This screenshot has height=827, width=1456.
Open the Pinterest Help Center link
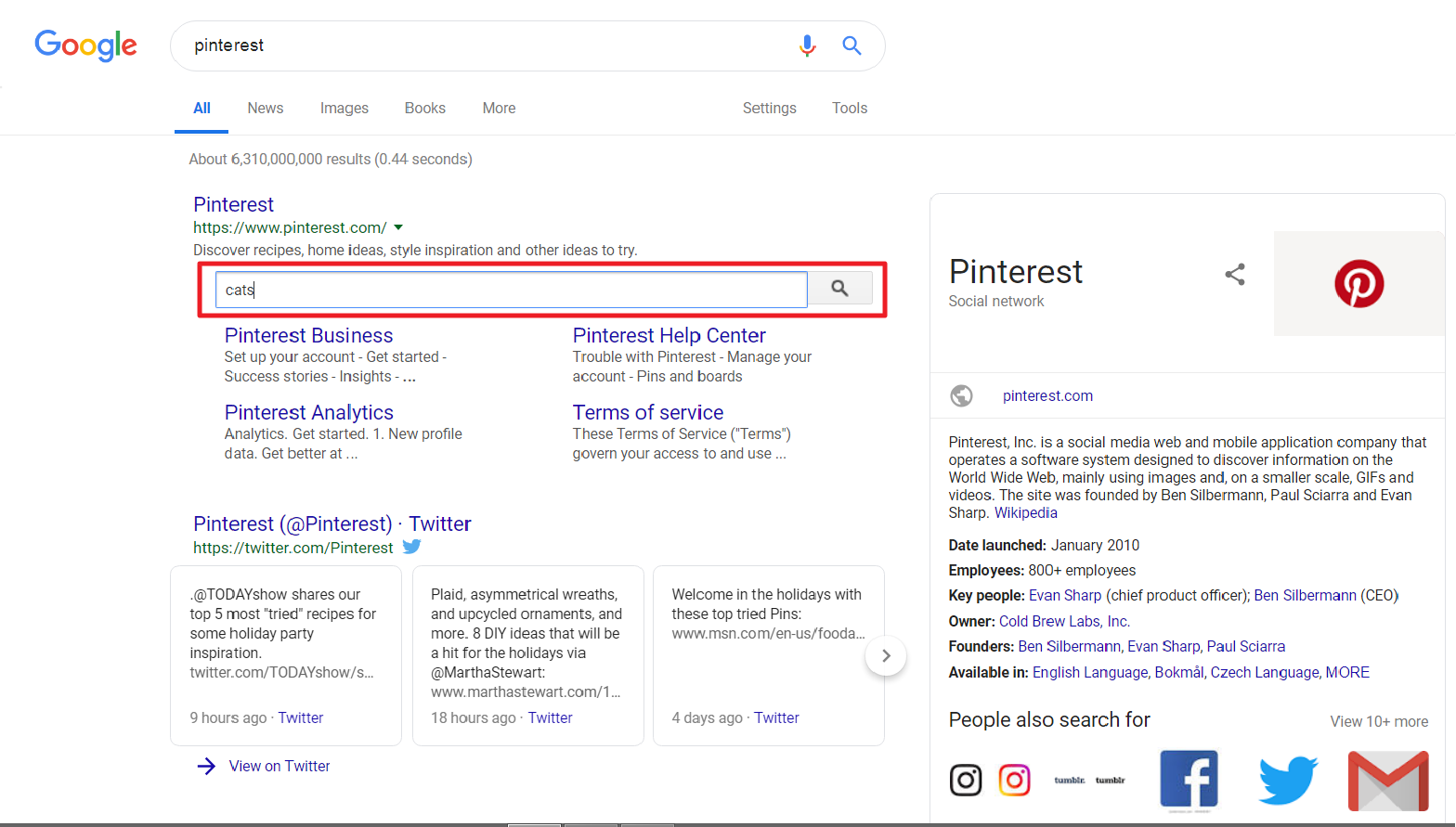click(669, 335)
